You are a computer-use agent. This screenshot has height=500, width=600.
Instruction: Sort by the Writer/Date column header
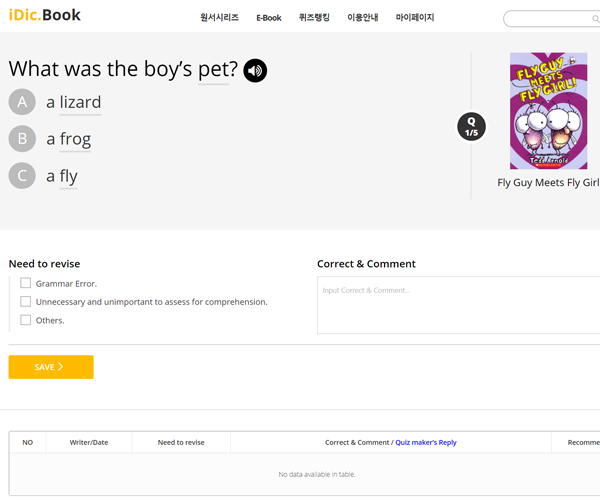[89, 442]
